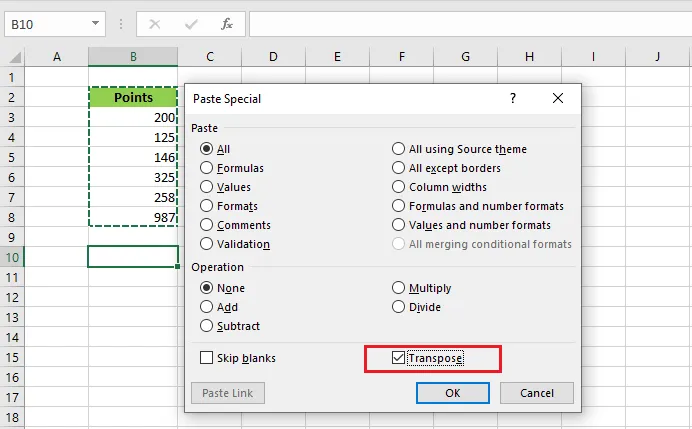Select column D header
Image resolution: width=692 pixels, height=429 pixels.
[x=273, y=57]
